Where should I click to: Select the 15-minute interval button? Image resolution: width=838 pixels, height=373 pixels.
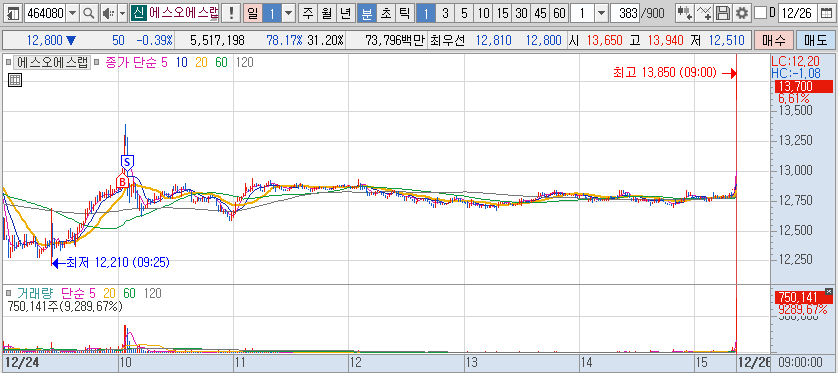502,14
